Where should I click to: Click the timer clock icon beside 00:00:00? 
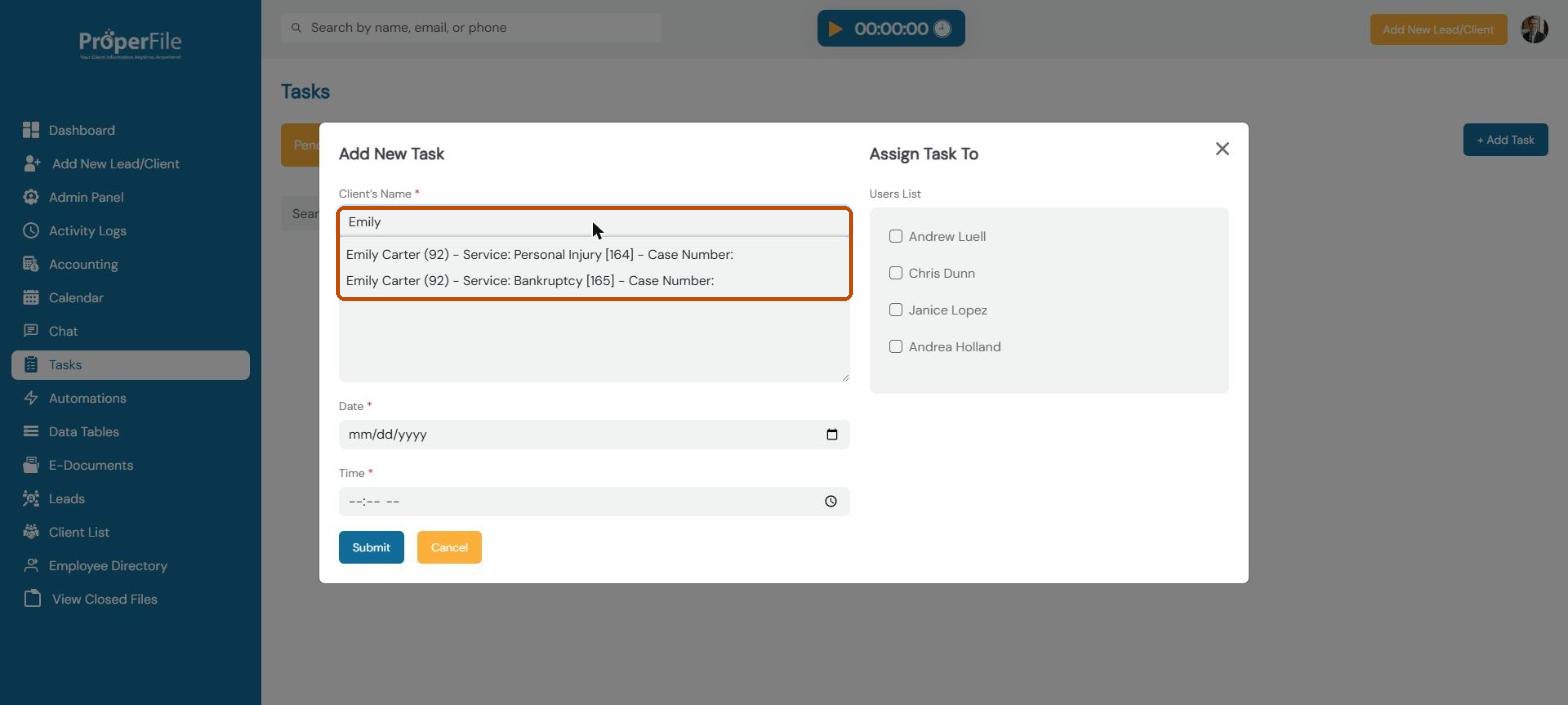click(x=942, y=29)
